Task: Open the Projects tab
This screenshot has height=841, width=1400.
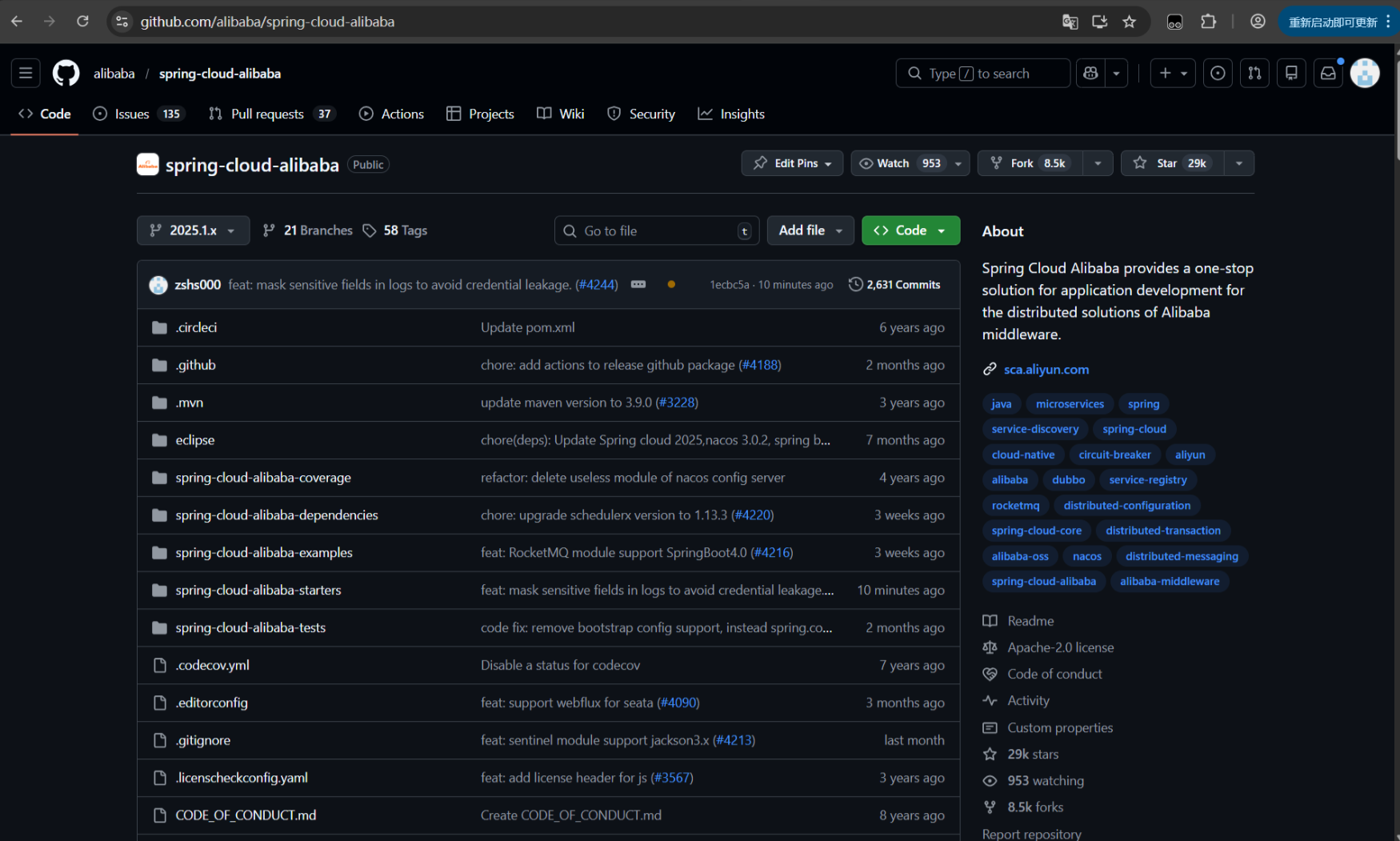Action: click(x=480, y=114)
